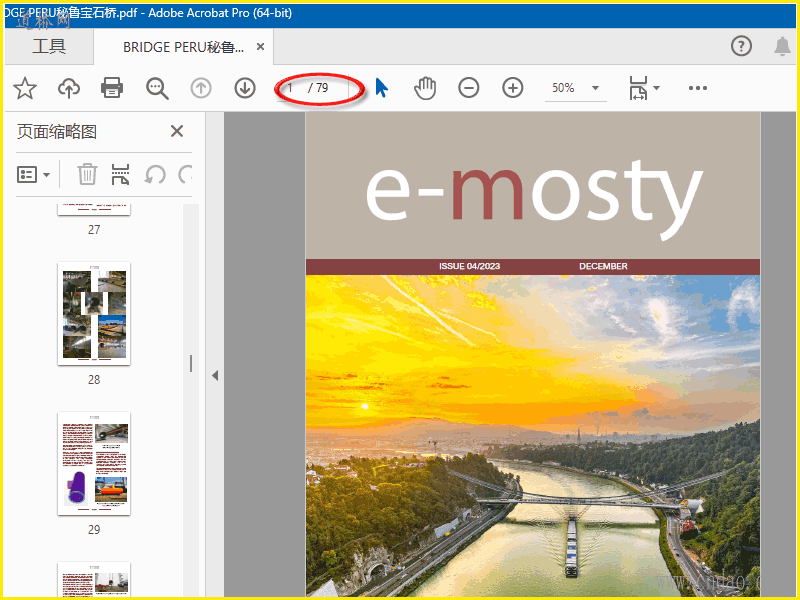Zoom in with the plus icon
800x600 pixels.
[x=512, y=88]
